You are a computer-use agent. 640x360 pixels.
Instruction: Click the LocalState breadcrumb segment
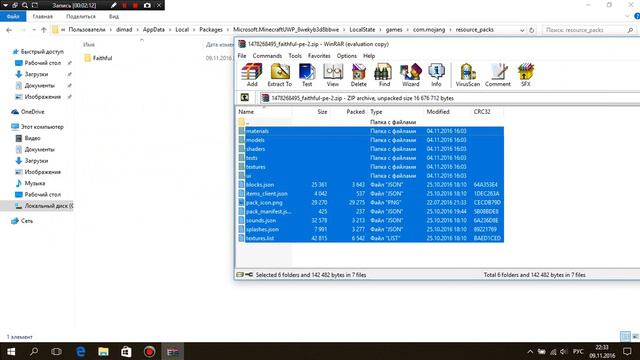[362, 30]
